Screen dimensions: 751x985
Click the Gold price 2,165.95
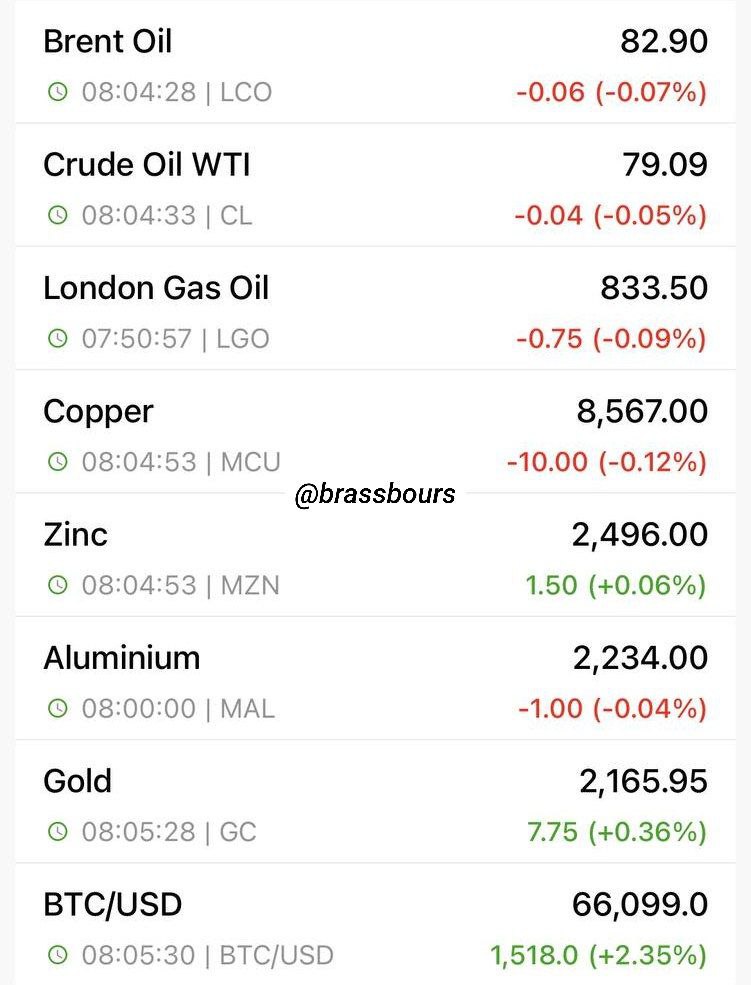644,781
